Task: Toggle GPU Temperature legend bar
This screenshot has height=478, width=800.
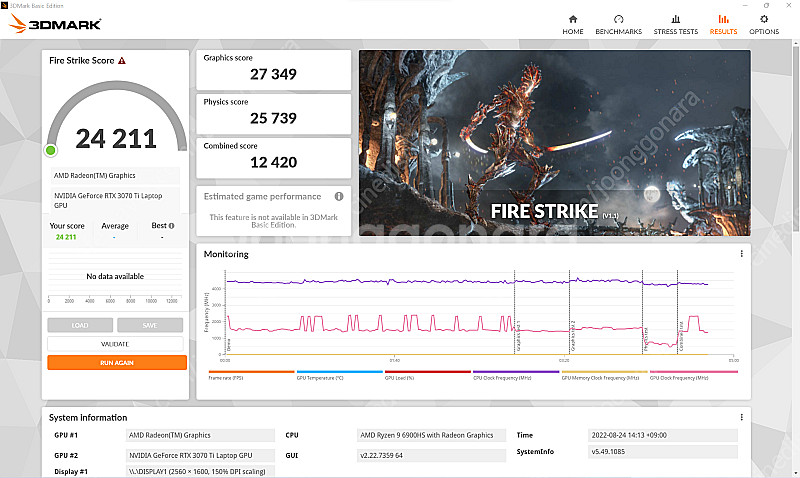Action: [339, 372]
